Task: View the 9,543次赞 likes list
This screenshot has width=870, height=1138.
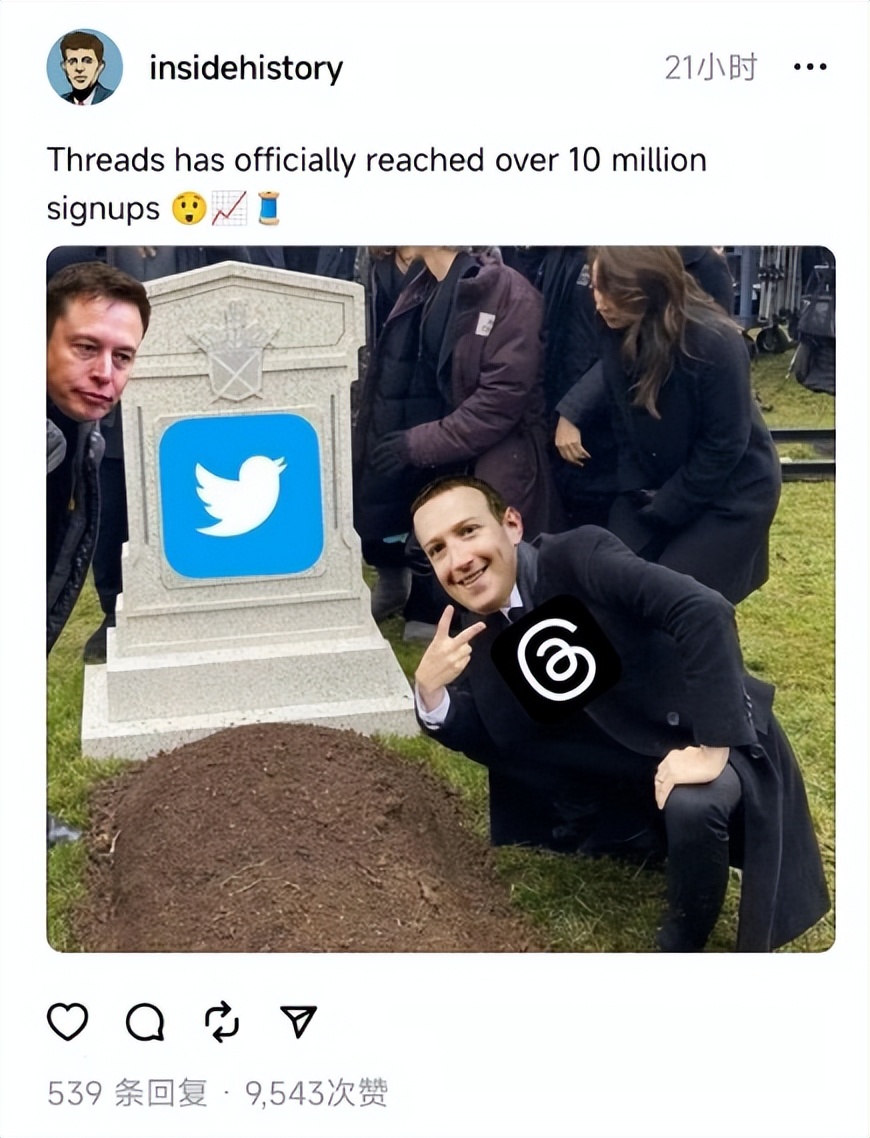Action: pyautogui.click(x=316, y=1093)
